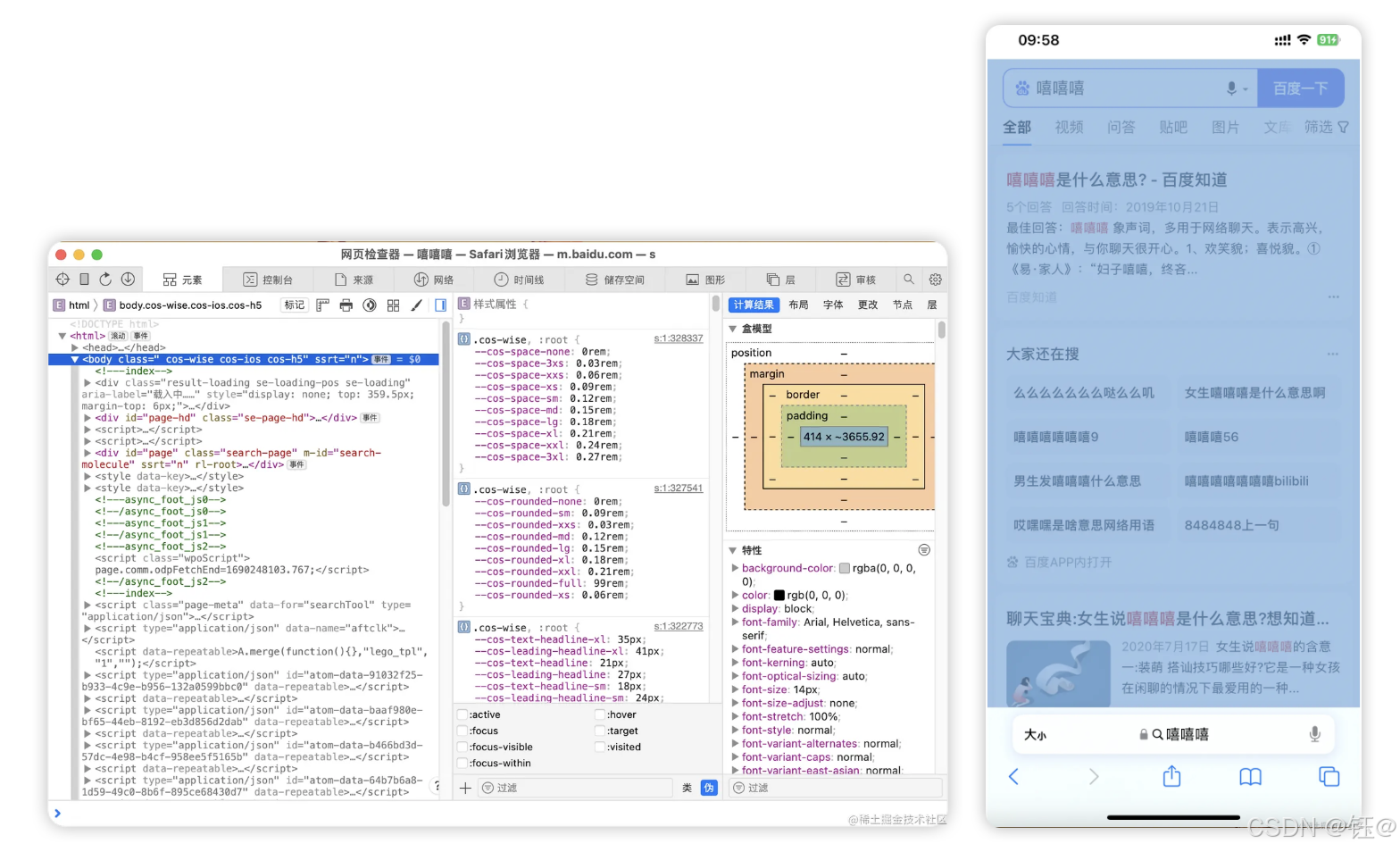
Task: Tap the 筛选 filter funnel icon
Action: (1343, 128)
